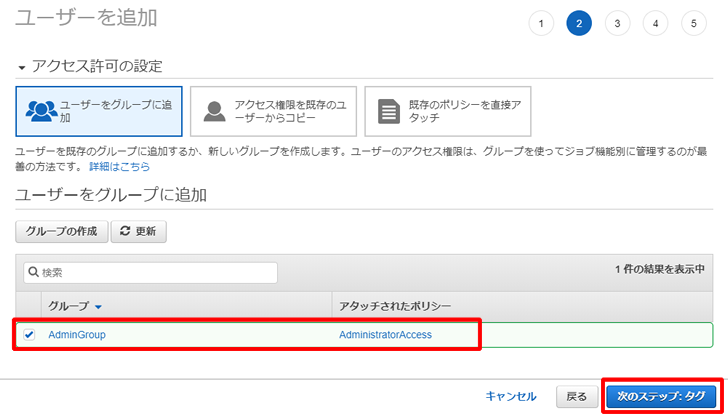The width and height of the screenshot is (728, 414).
Task: Click the policy document icon
Action: click(x=389, y=111)
